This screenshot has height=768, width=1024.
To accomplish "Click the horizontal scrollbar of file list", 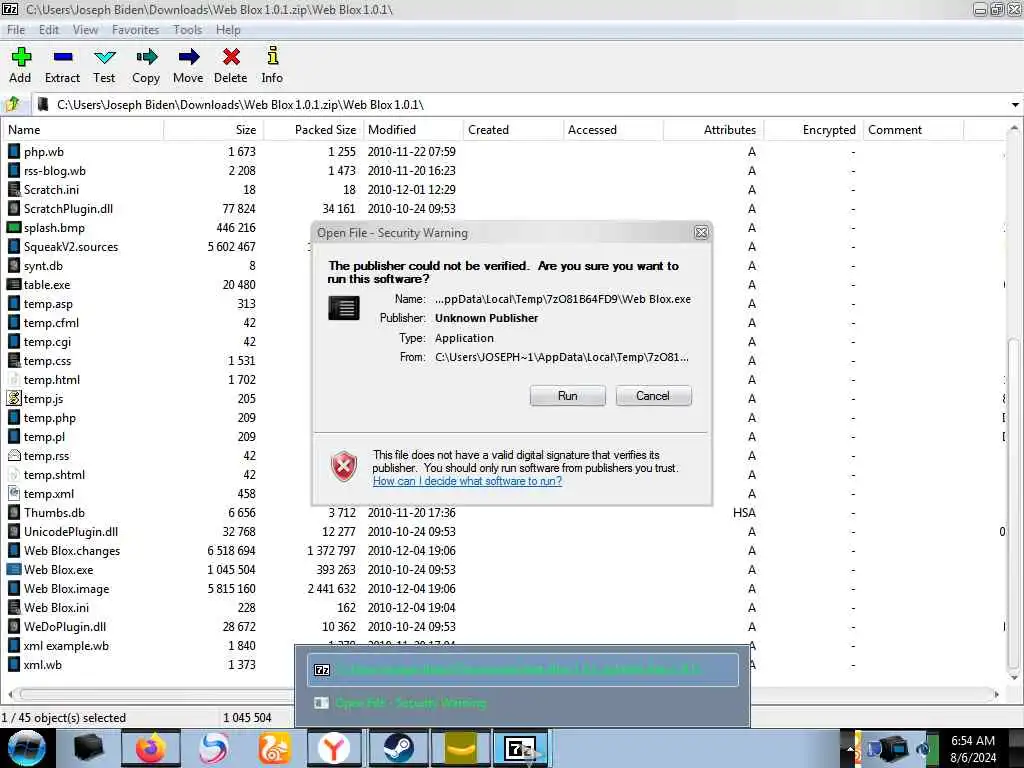I will point(503,694).
